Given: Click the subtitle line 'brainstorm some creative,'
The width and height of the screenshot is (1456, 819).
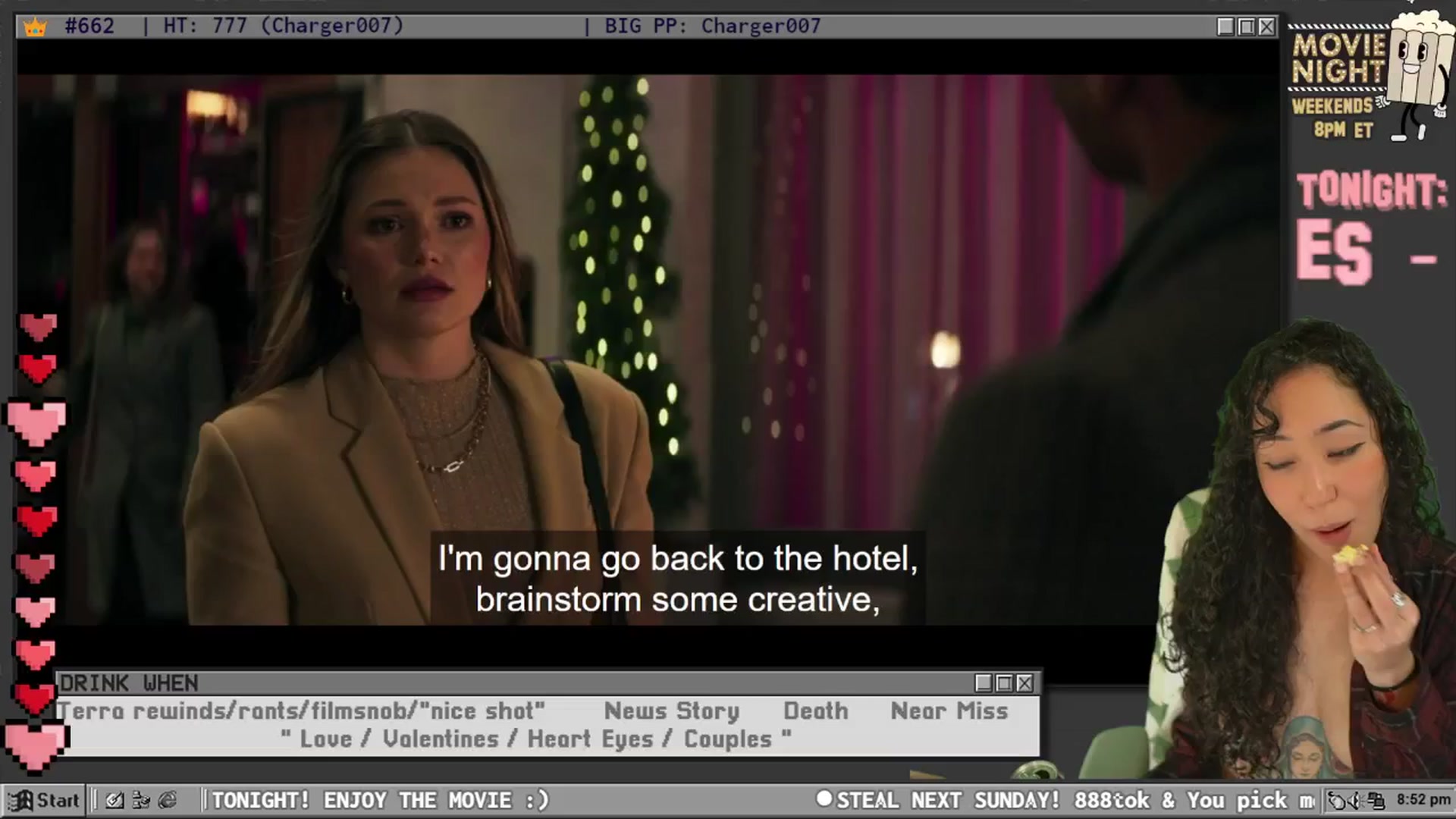Looking at the screenshot, I should tap(678, 600).
